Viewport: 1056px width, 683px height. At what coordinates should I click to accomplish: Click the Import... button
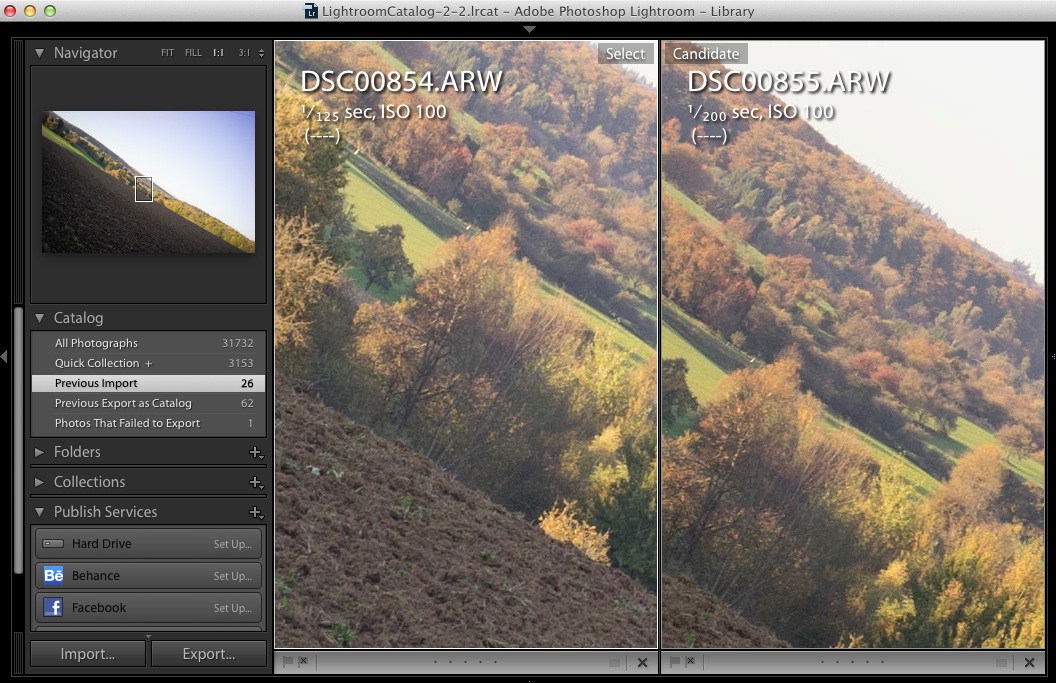(x=88, y=654)
